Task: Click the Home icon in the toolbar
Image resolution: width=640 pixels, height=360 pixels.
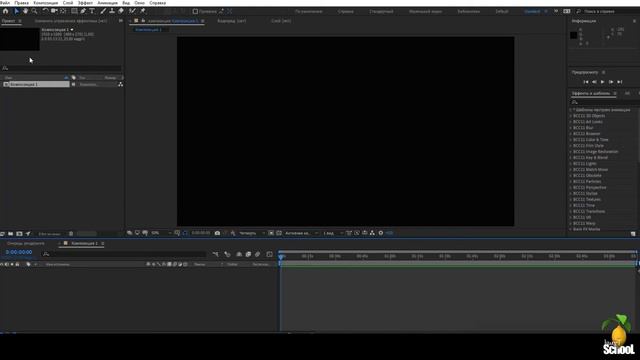Action: coord(6,11)
